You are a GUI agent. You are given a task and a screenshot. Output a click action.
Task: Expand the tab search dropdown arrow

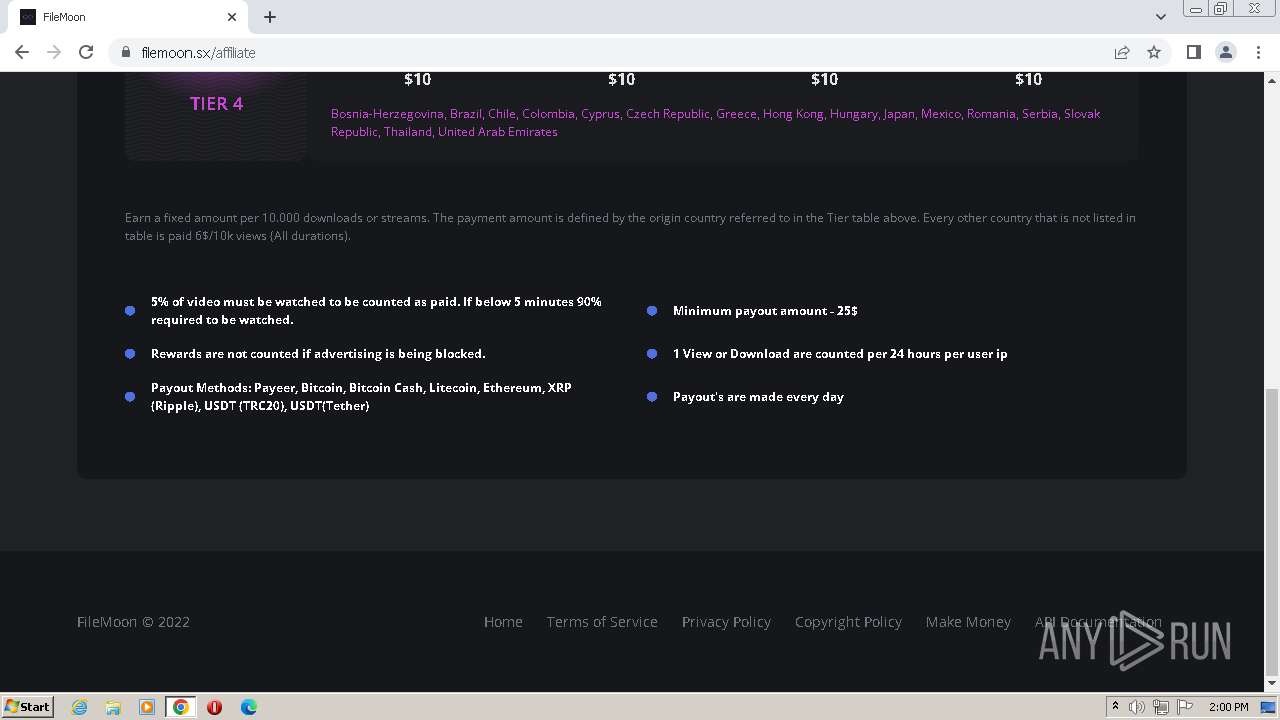1160,17
